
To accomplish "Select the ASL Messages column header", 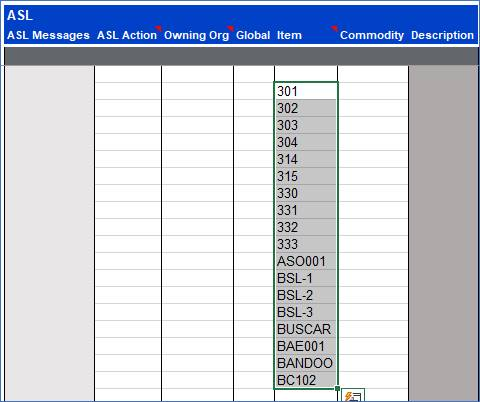I will click(48, 35).
